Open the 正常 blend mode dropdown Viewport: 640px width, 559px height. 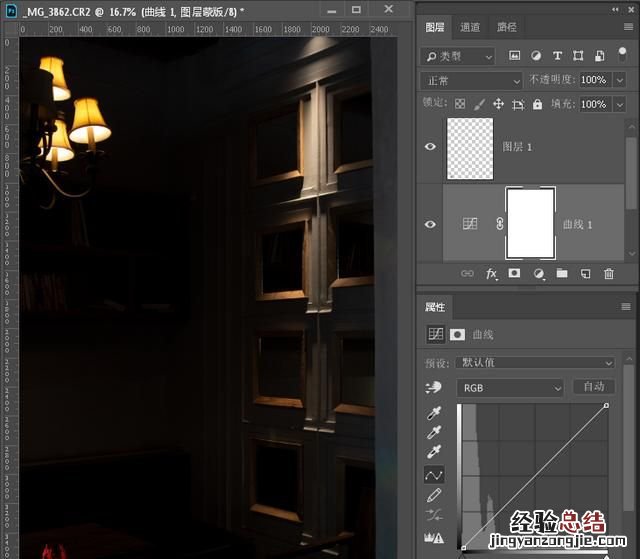coord(471,80)
